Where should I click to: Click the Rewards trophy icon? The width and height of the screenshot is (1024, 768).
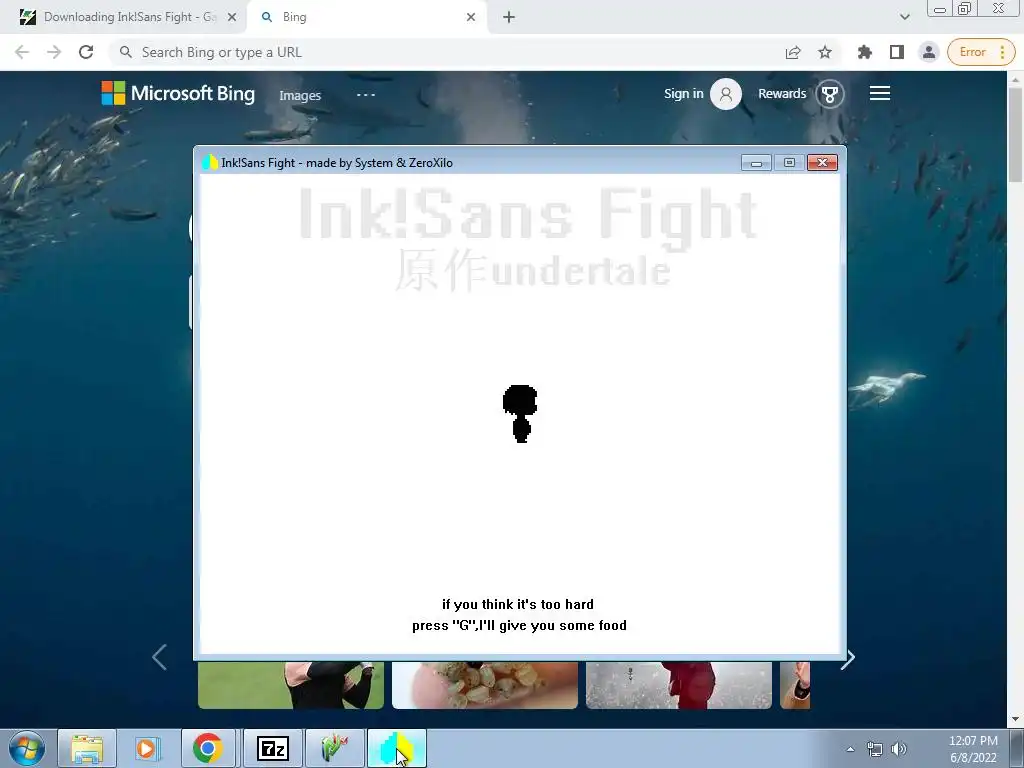point(829,94)
